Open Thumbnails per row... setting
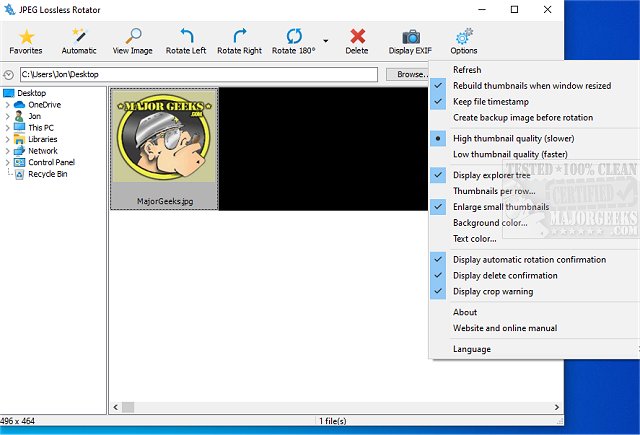 (x=535, y=191)
